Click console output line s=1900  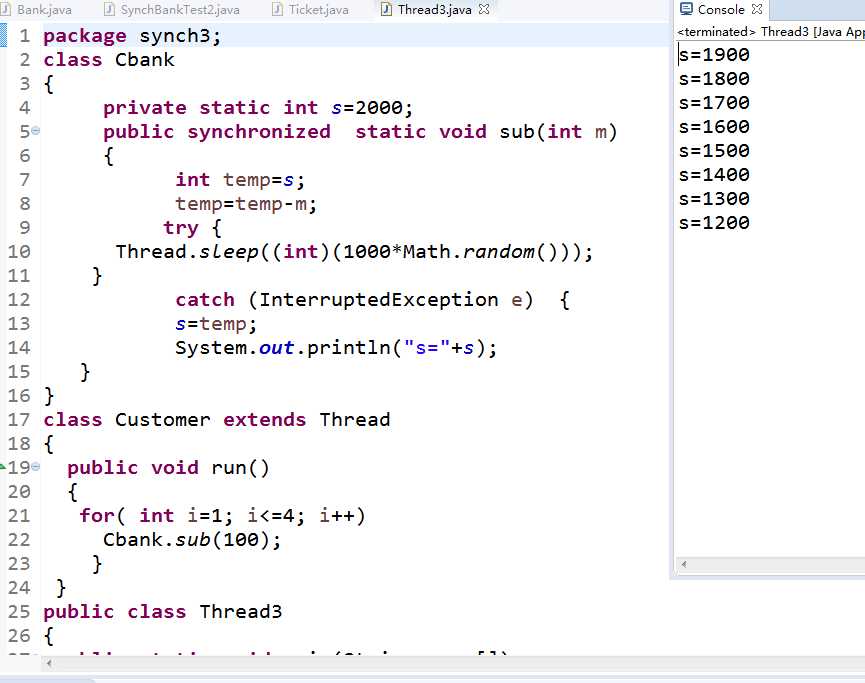click(x=714, y=55)
